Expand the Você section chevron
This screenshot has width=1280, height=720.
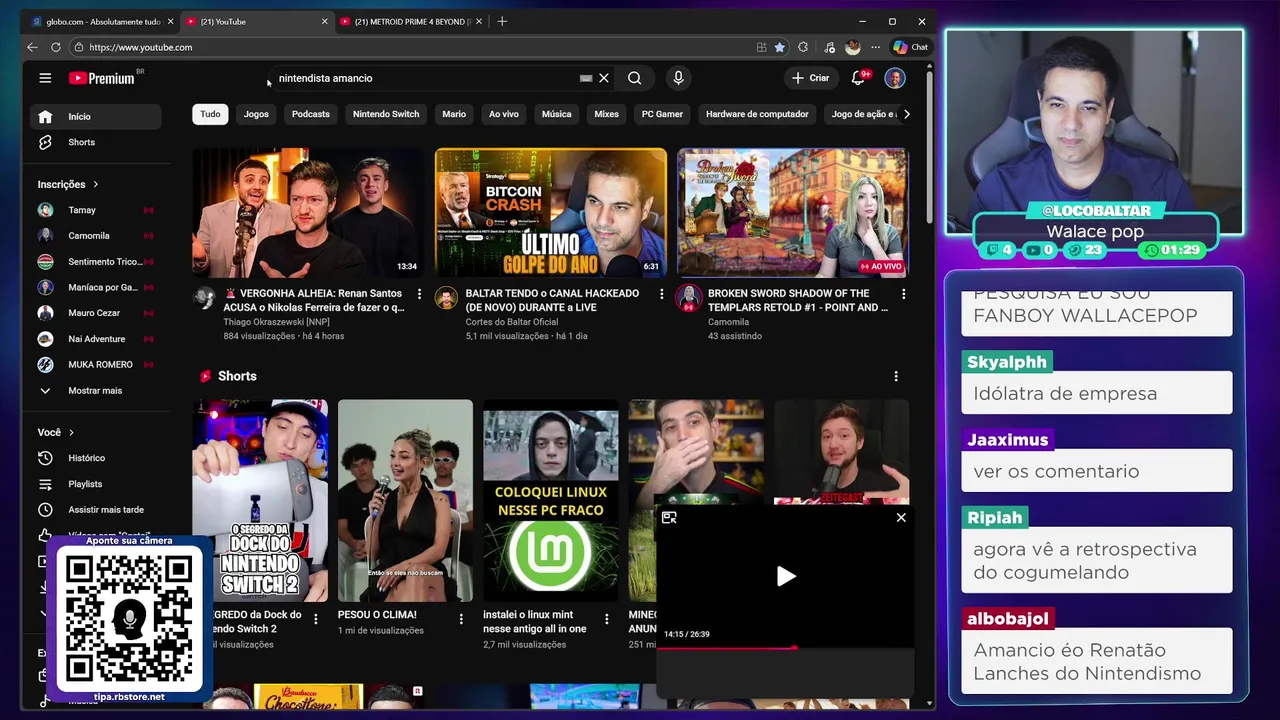click(x=71, y=433)
